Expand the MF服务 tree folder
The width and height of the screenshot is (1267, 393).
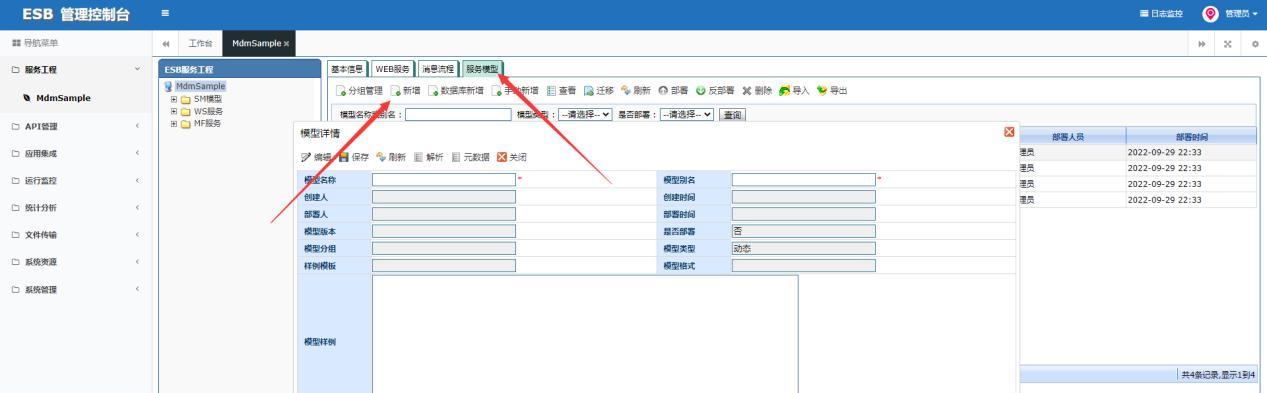click(x=174, y=123)
